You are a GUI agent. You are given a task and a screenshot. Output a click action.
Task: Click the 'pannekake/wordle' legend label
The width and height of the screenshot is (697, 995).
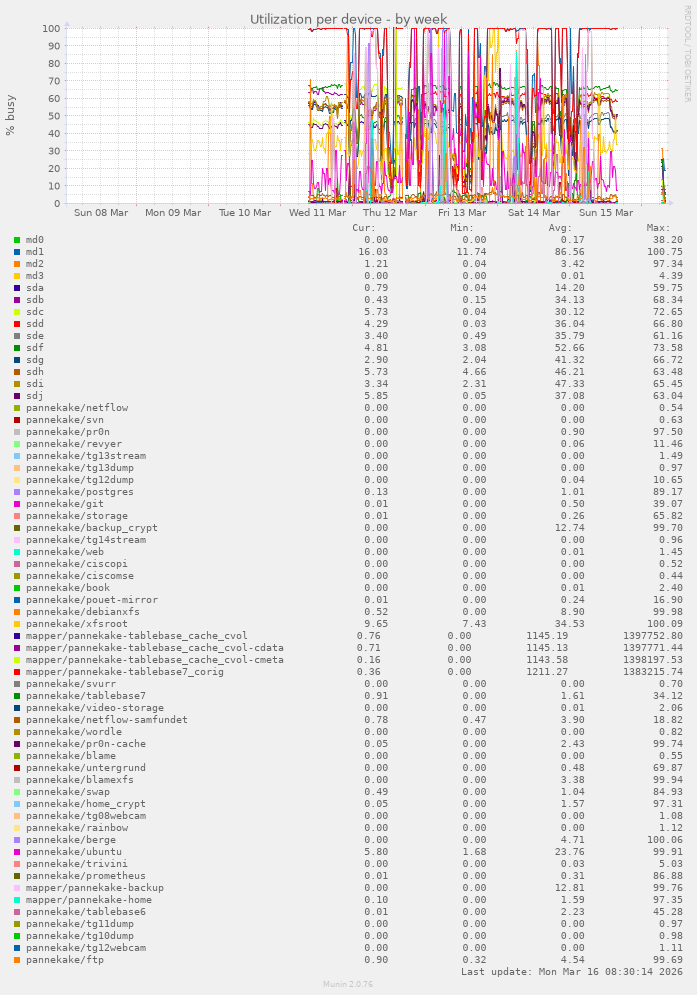pos(74,732)
